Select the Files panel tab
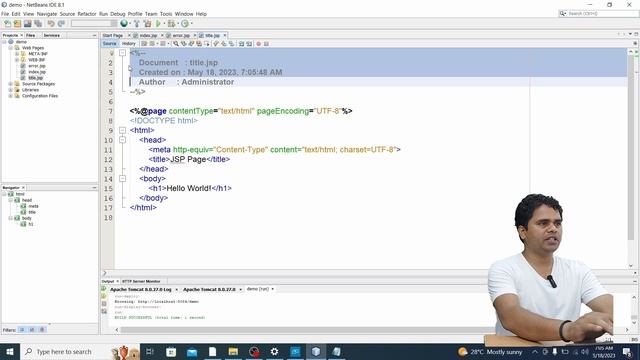Viewport: 640px width, 360px height. click(x=31, y=36)
